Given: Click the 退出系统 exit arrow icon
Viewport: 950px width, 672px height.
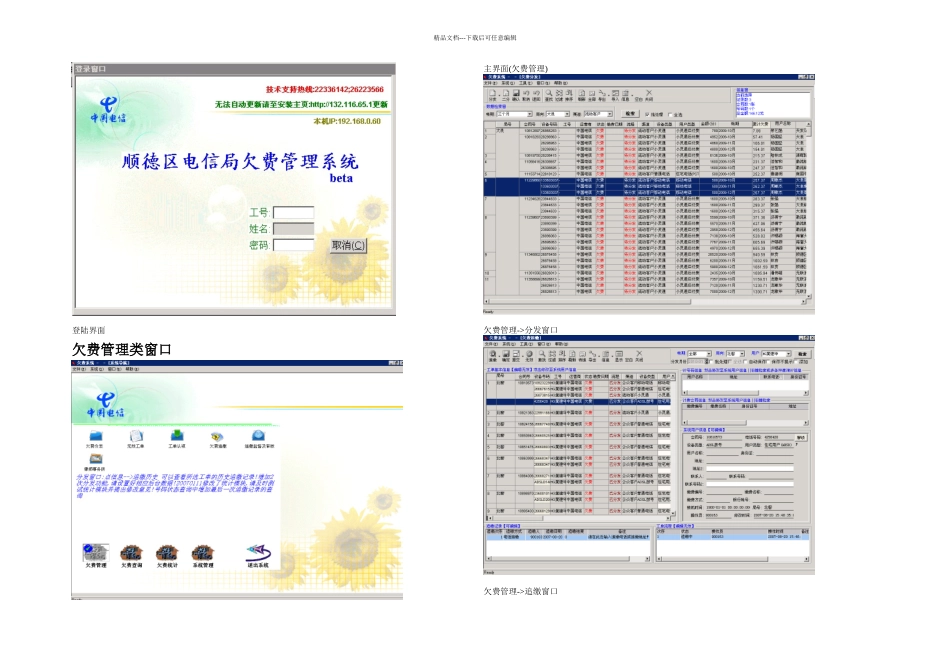Looking at the screenshot, I should pos(258,552).
